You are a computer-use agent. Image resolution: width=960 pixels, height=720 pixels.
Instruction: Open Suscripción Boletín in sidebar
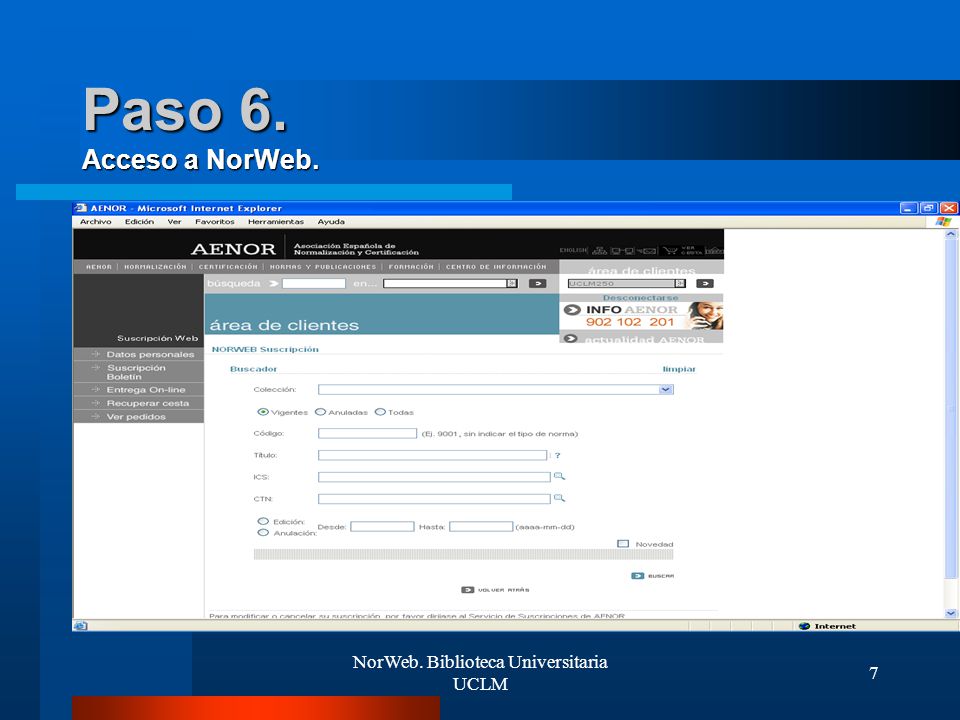[x=136, y=372]
